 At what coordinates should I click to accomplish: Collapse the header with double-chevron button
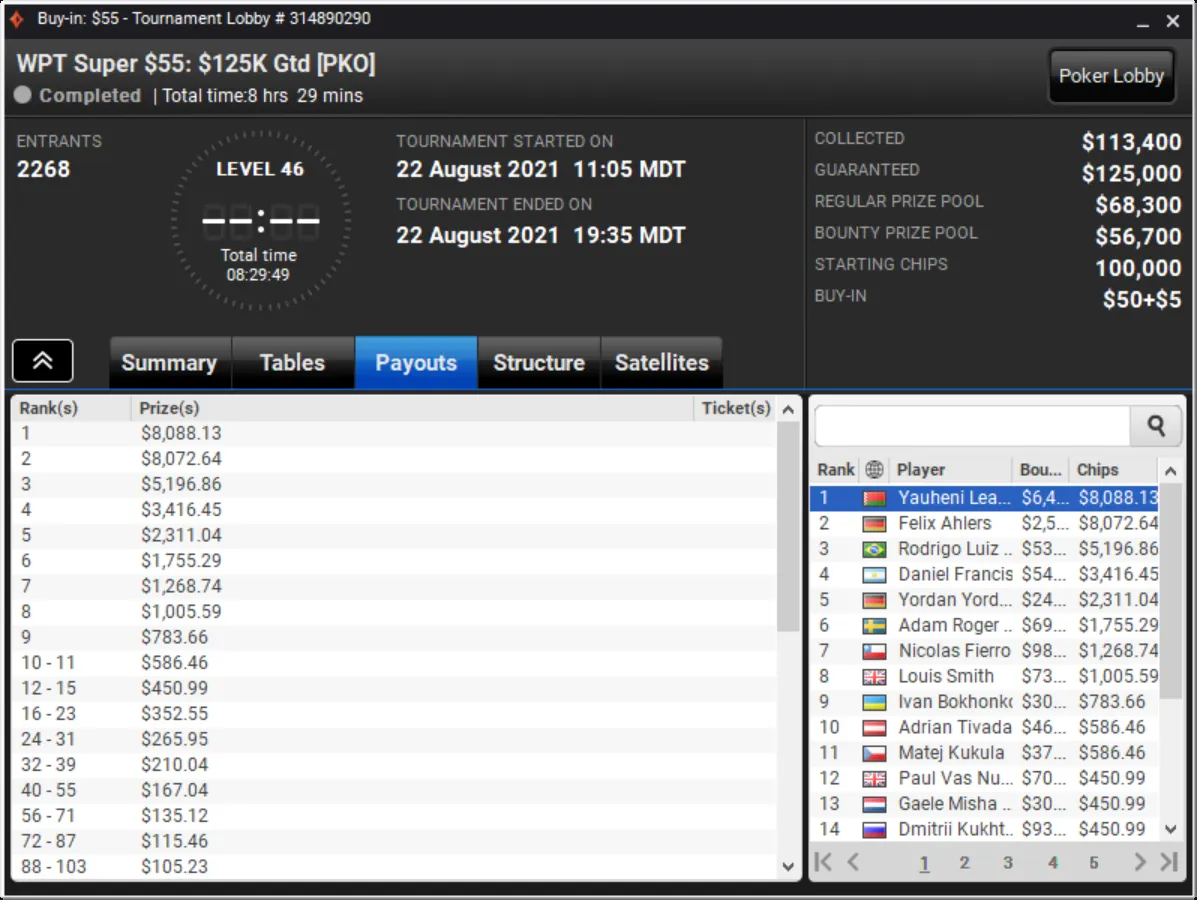[x=43, y=360]
